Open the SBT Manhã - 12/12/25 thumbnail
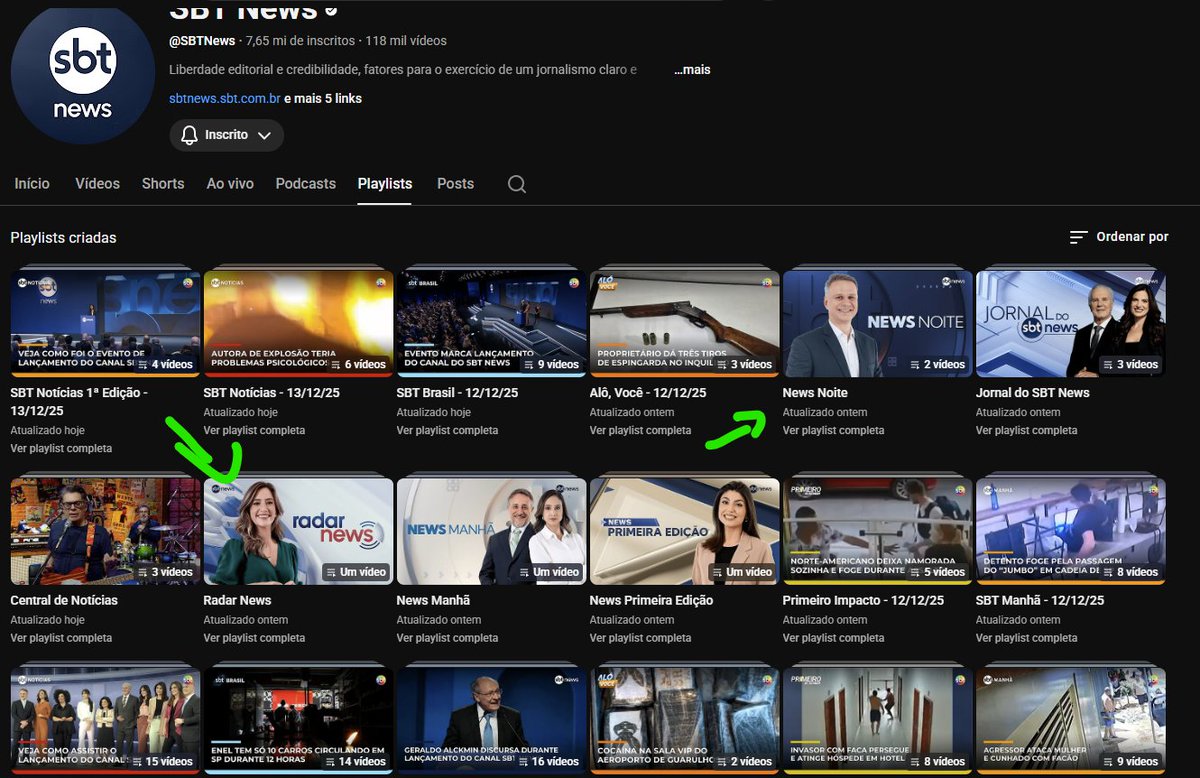 [1070, 531]
